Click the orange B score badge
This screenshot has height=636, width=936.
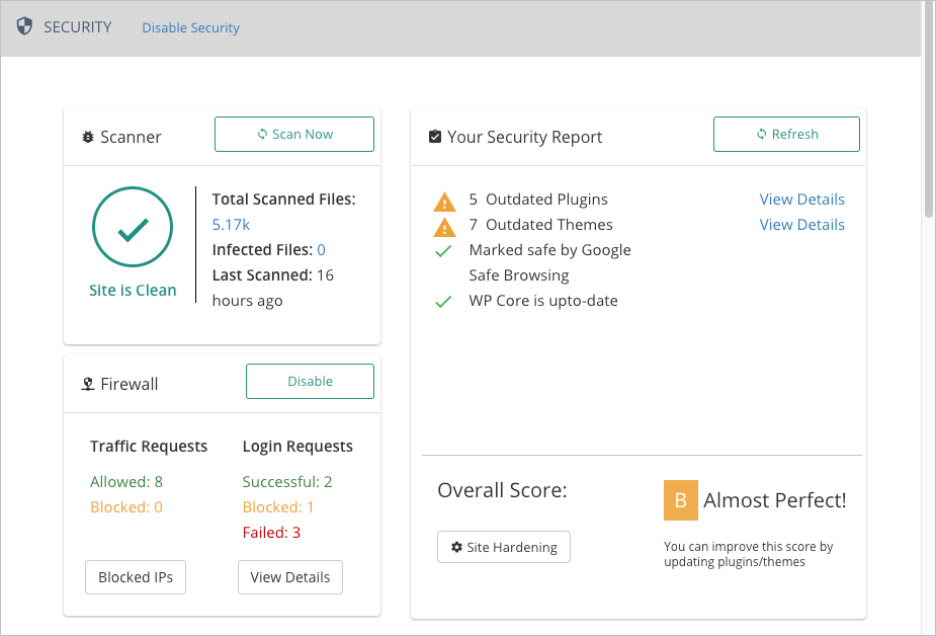pos(681,500)
